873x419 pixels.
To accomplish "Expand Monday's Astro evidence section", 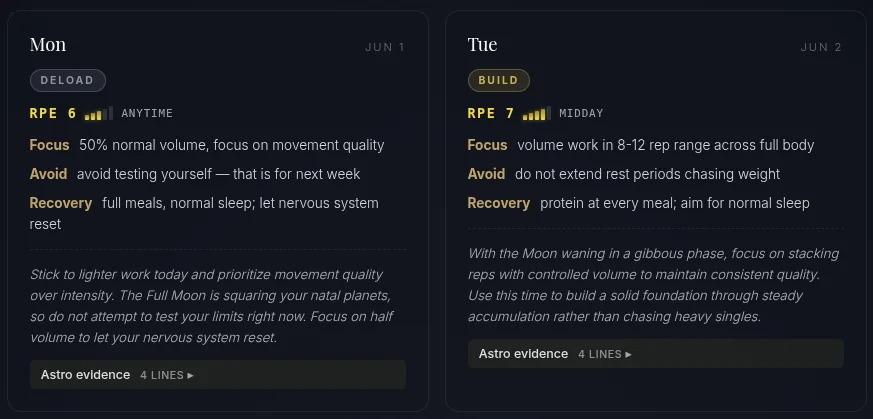I will coord(218,374).
